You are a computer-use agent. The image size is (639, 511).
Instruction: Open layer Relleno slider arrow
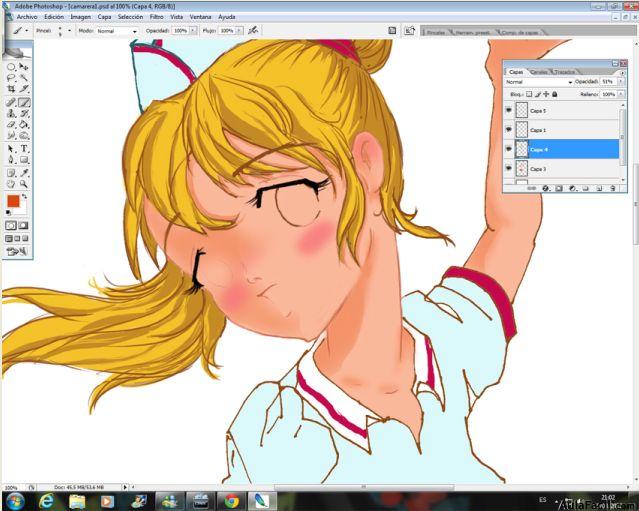pos(621,94)
